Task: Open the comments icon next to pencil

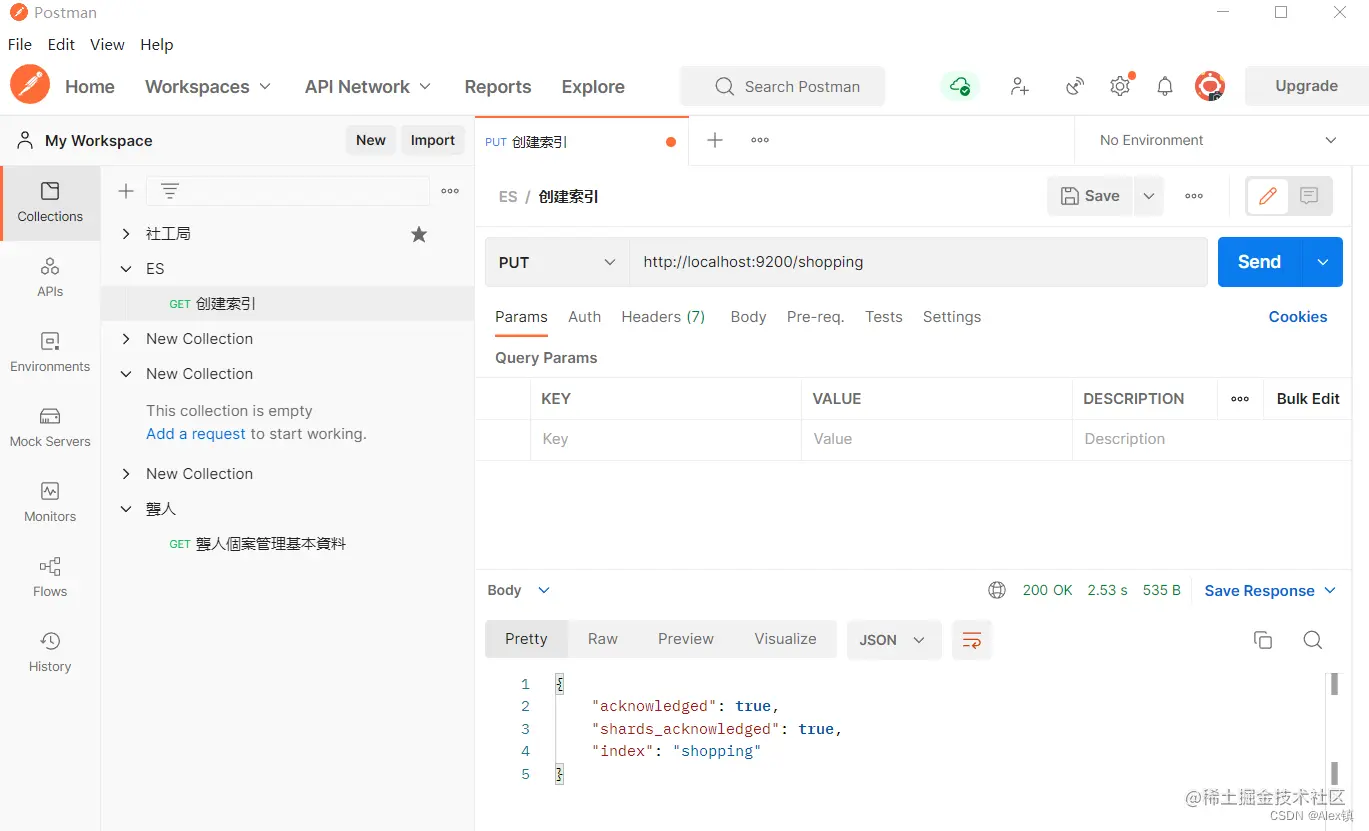Action: [1309, 196]
